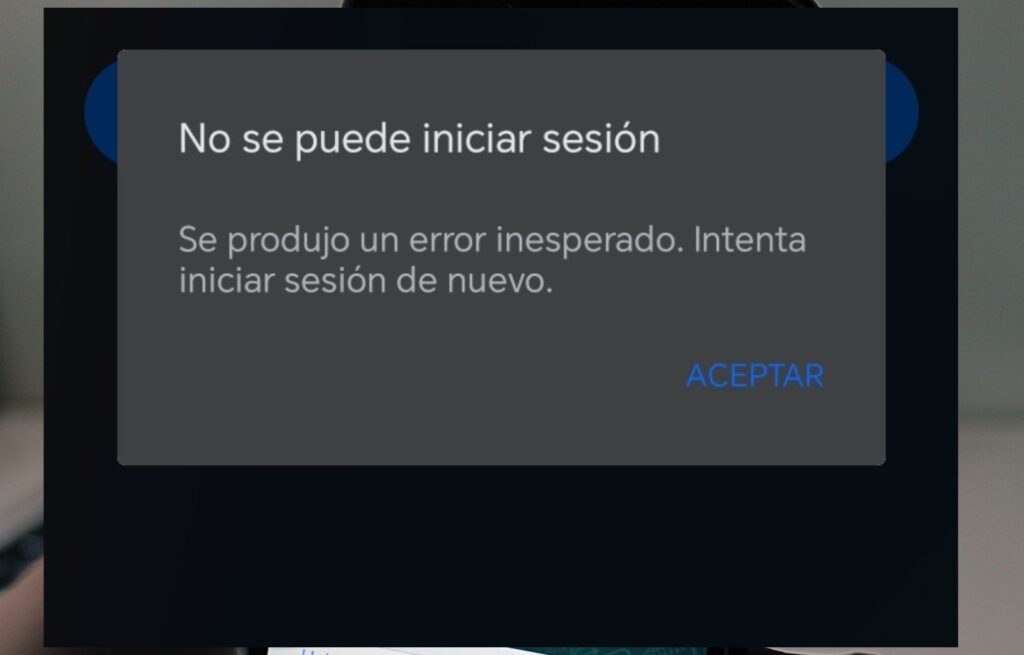
Task: Click the word 'inesperado.' in the message
Action: [x=590, y=241]
